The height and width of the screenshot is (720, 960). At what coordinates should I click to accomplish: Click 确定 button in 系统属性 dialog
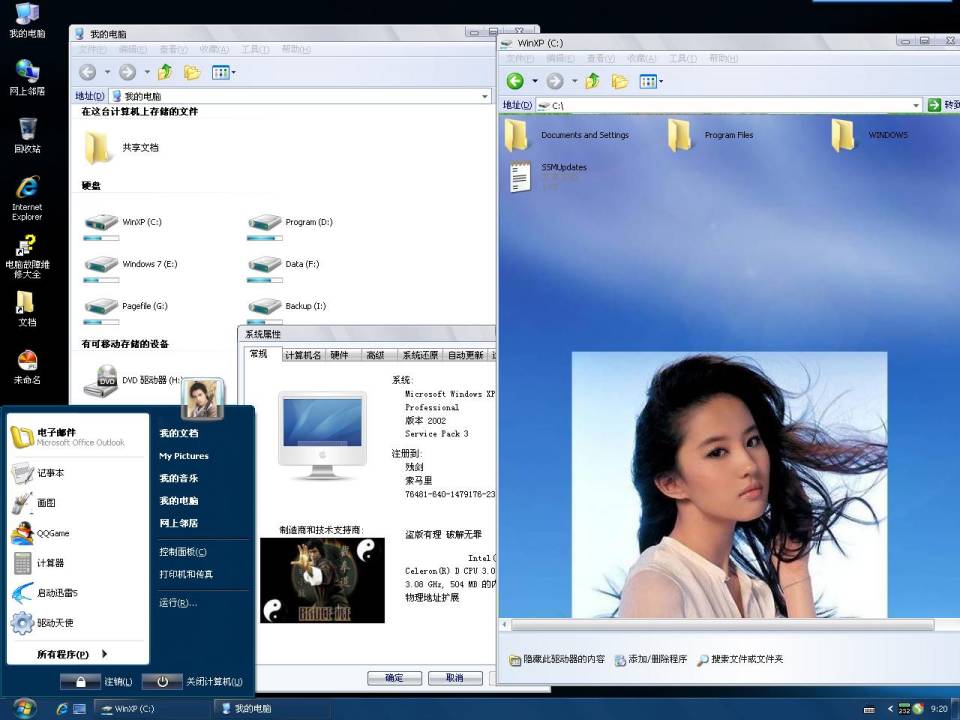pos(394,678)
